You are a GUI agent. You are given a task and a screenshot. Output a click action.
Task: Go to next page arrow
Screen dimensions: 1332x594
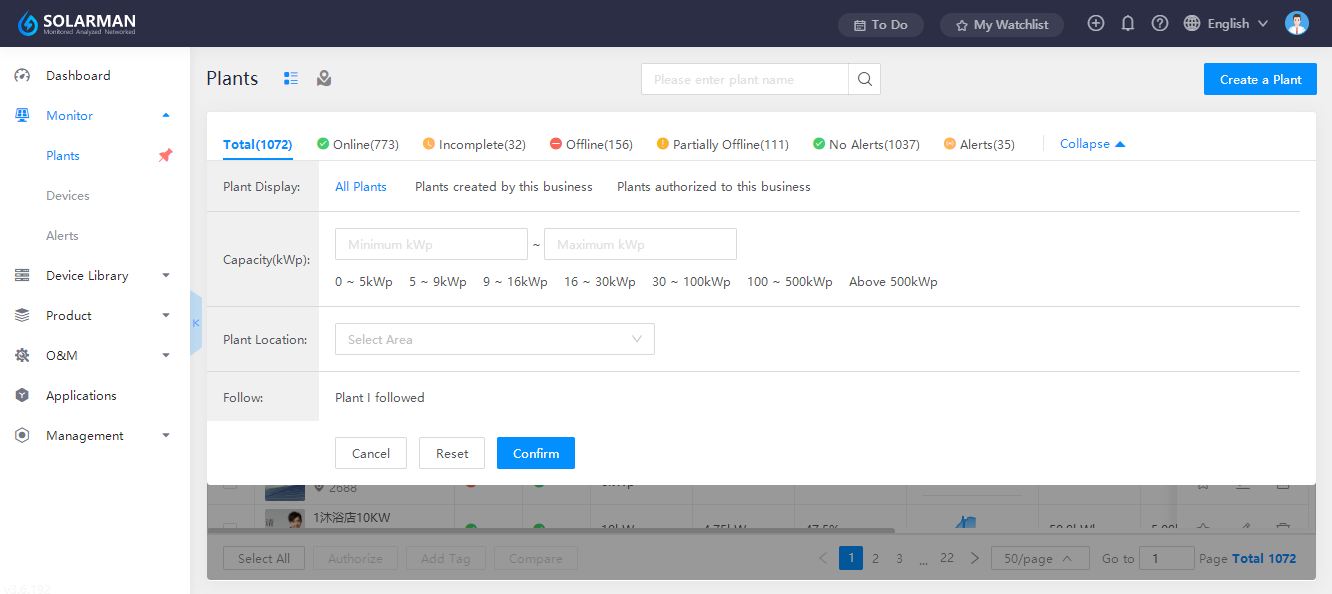975,558
